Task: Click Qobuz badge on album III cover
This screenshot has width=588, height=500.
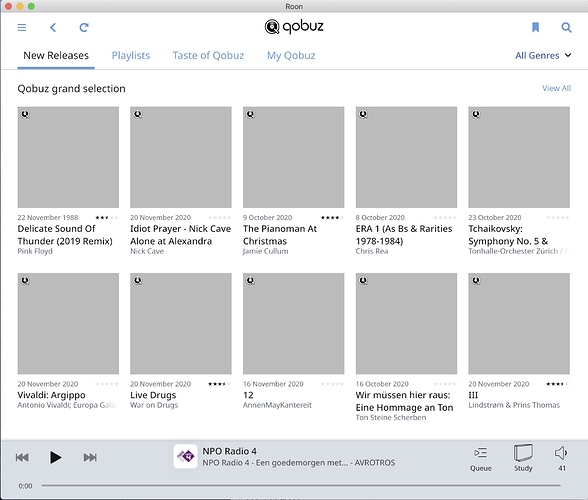Action: [476, 280]
